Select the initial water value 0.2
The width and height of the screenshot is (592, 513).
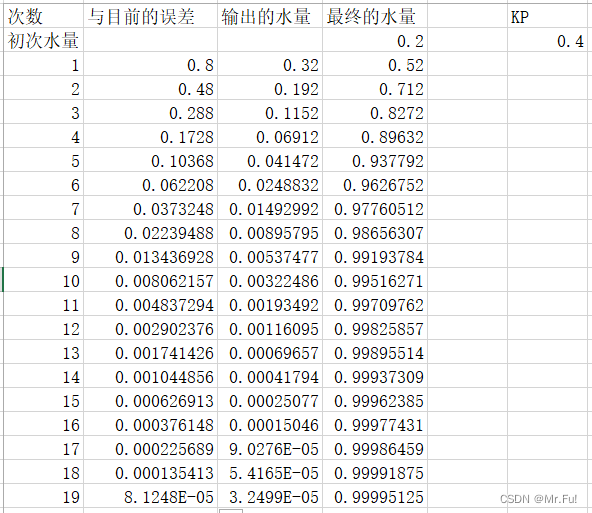coord(375,40)
